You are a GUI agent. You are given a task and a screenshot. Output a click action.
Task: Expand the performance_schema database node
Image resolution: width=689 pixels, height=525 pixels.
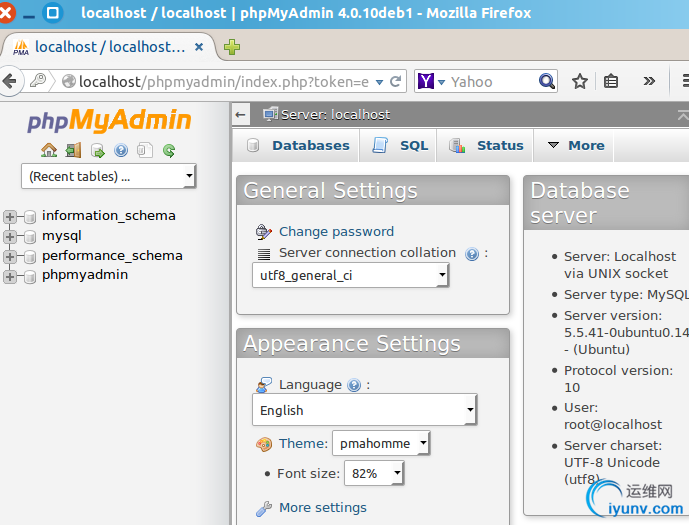click(10, 257)
